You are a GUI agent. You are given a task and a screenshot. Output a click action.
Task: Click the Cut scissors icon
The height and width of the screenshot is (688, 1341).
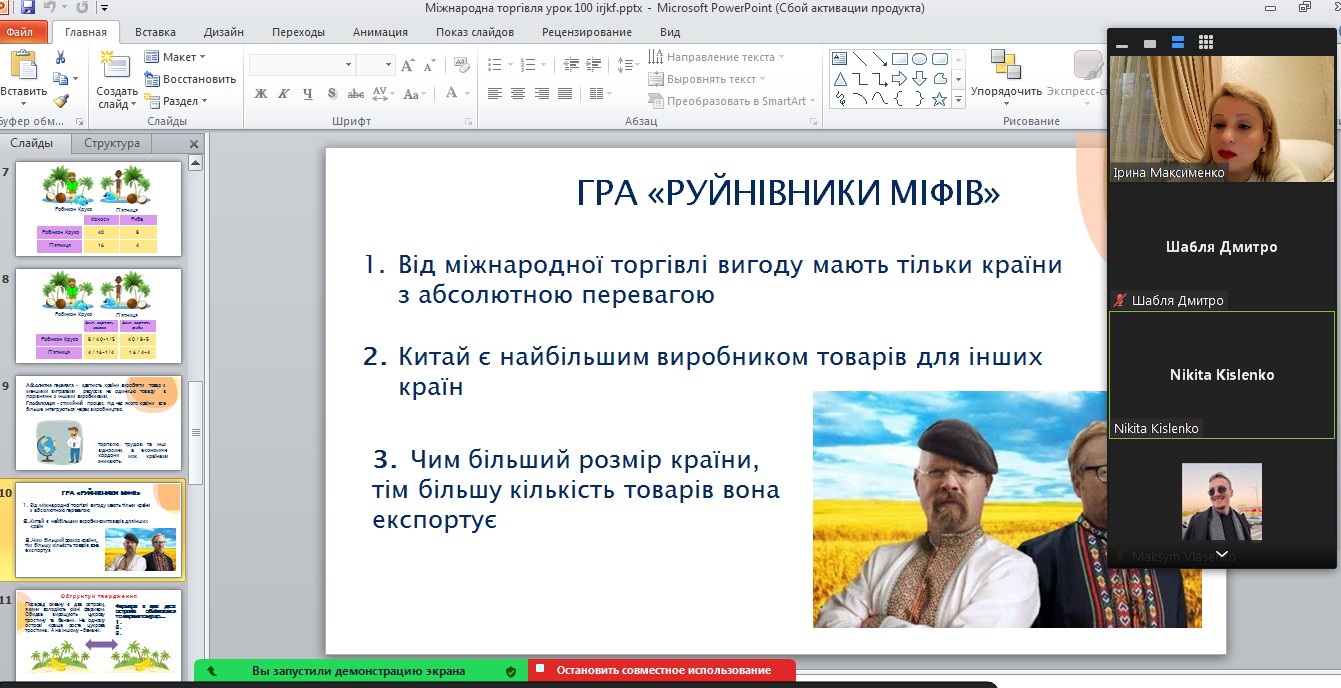pyautogui.click(x=60, y=57)
